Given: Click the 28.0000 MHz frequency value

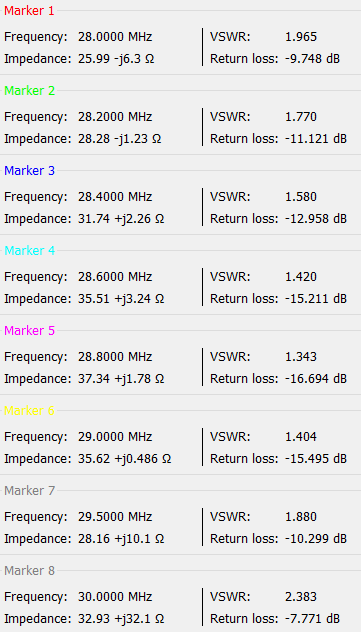Looking at the screenshot, I should (115, 37).
